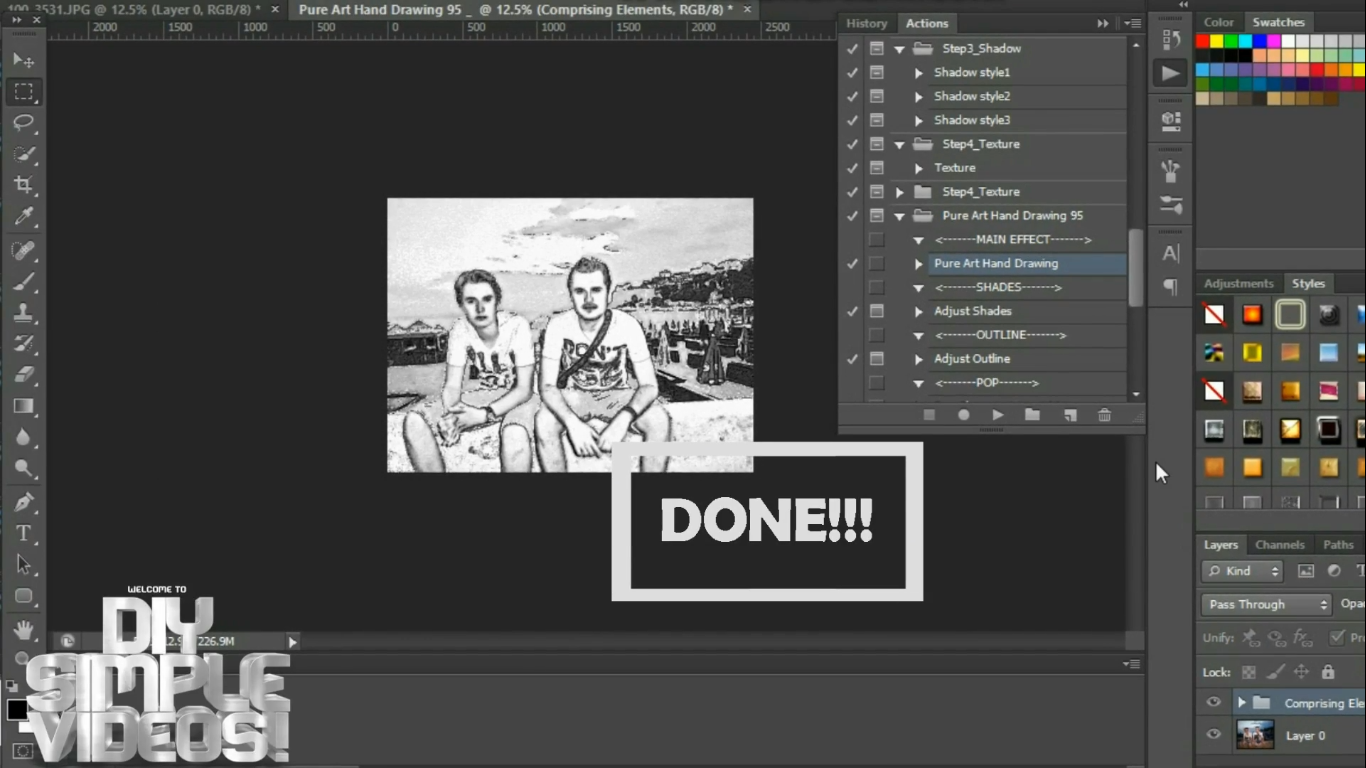Stop playing or recording the action
The width and height of the screenshot is (1366, 768).
click(x=929, y=415)
